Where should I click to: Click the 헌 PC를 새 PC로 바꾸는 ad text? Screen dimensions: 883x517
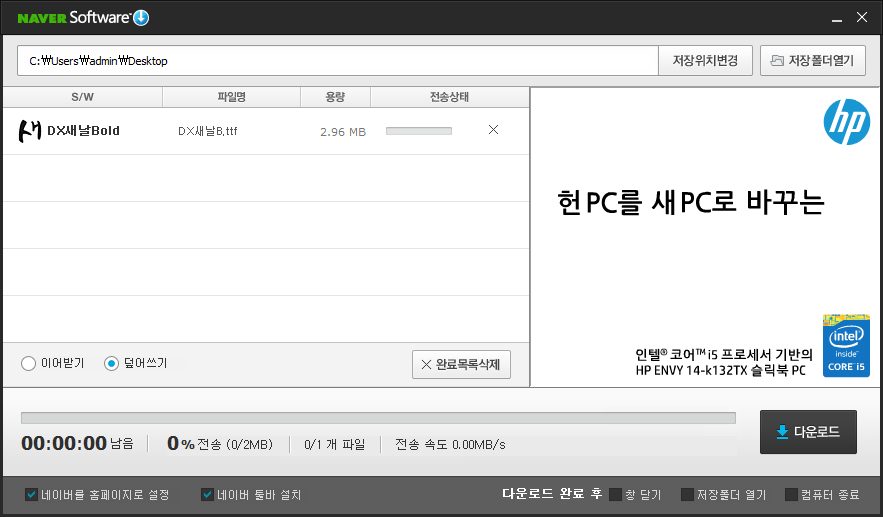691,202
